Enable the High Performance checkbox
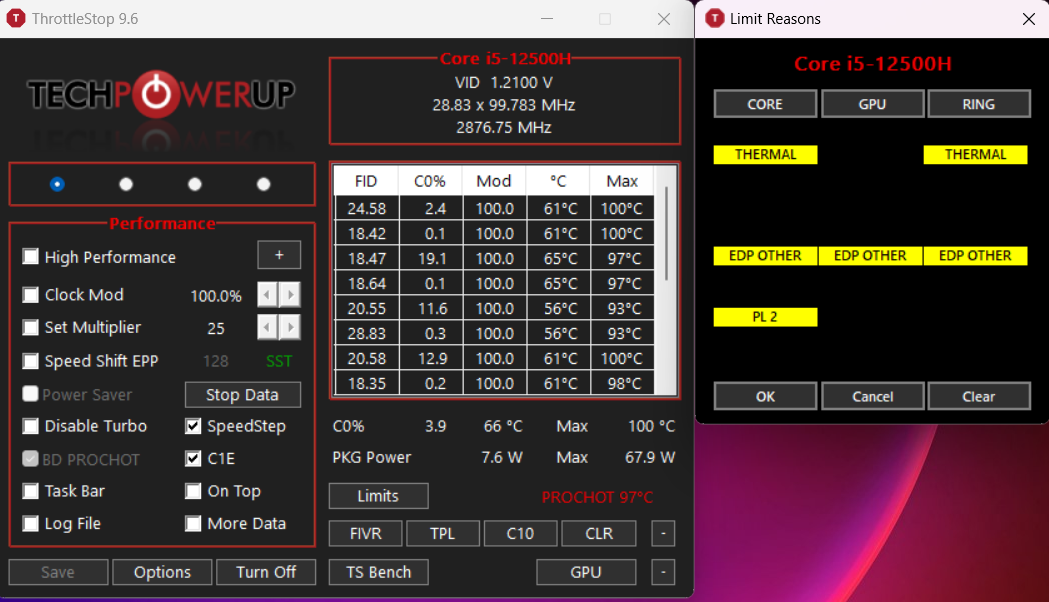The image size is (1049, 602). [x=30, y=257]
